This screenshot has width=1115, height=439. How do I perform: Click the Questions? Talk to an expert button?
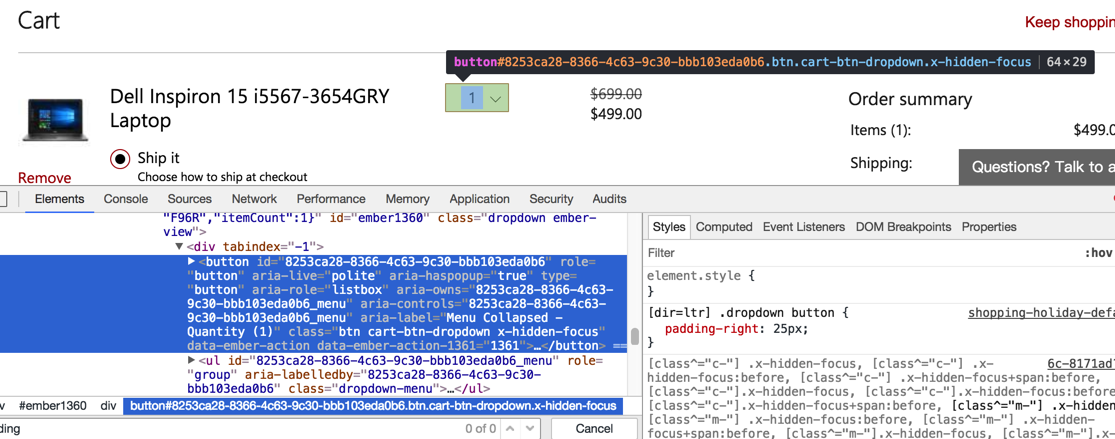tap(1037, 167)
